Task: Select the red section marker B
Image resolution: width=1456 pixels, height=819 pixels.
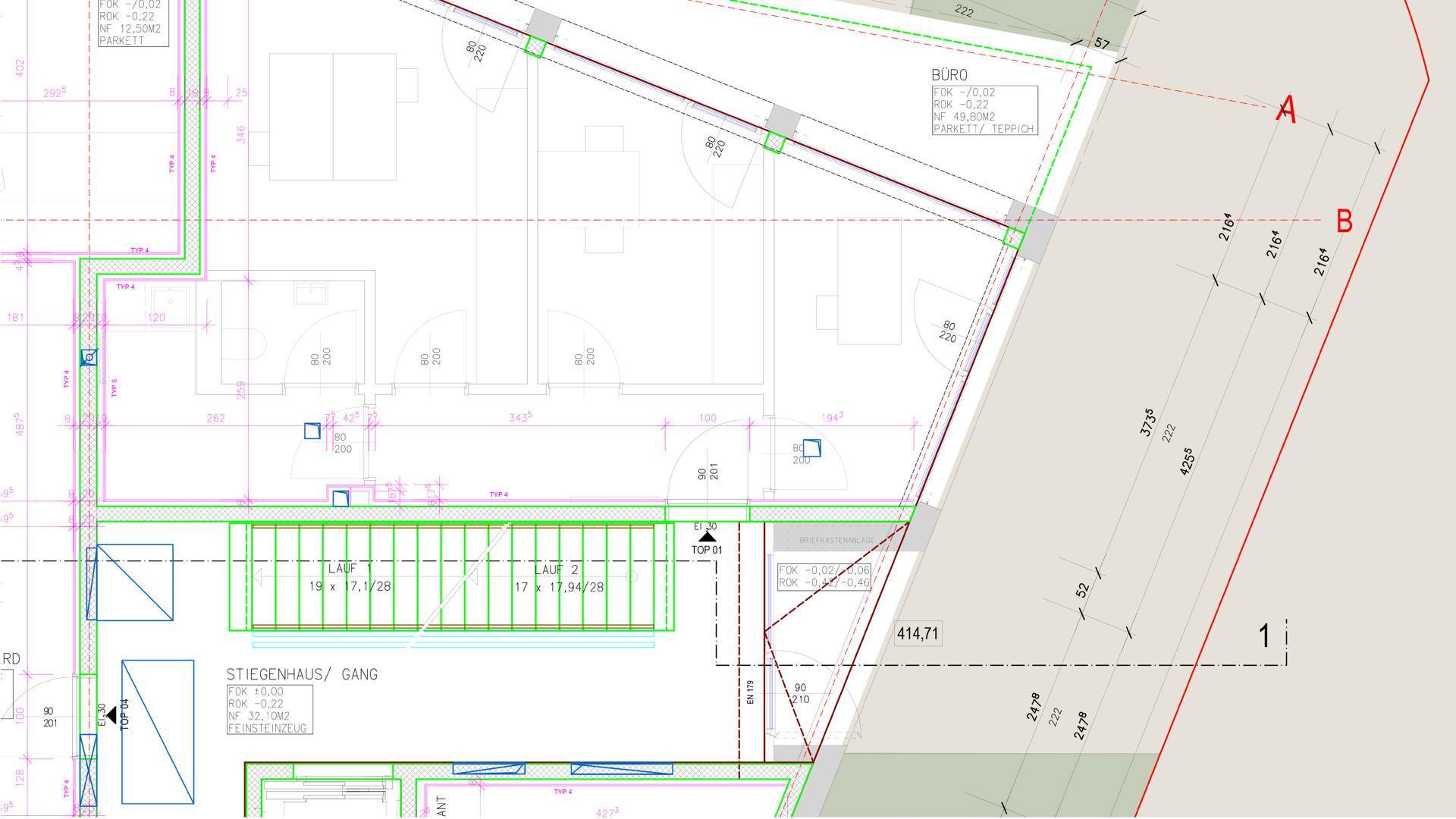Action: (1344, 221)
